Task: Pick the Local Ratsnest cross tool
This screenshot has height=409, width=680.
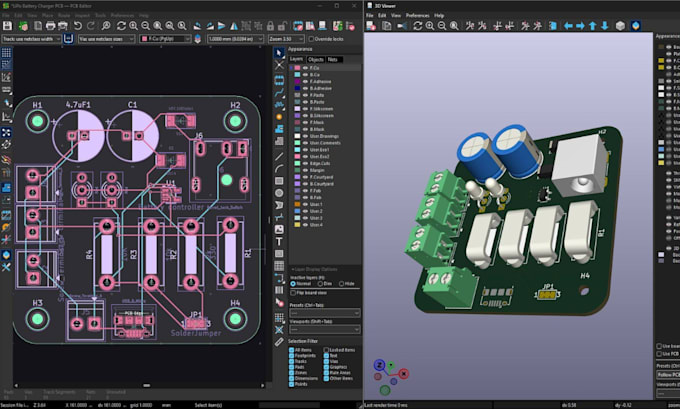Action: pos(279,65)
